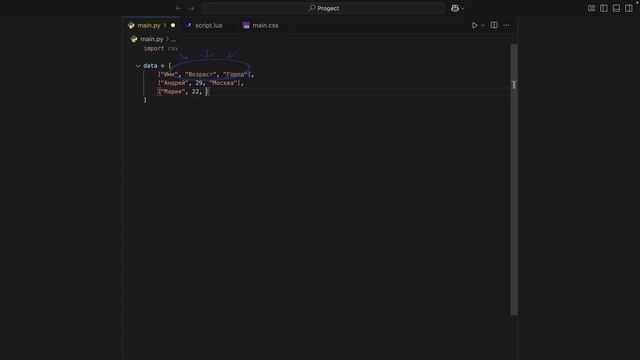Click the 'import' keyword in line one
The image size is (640, 360).
pyautogui.click(x=154, y=48)
